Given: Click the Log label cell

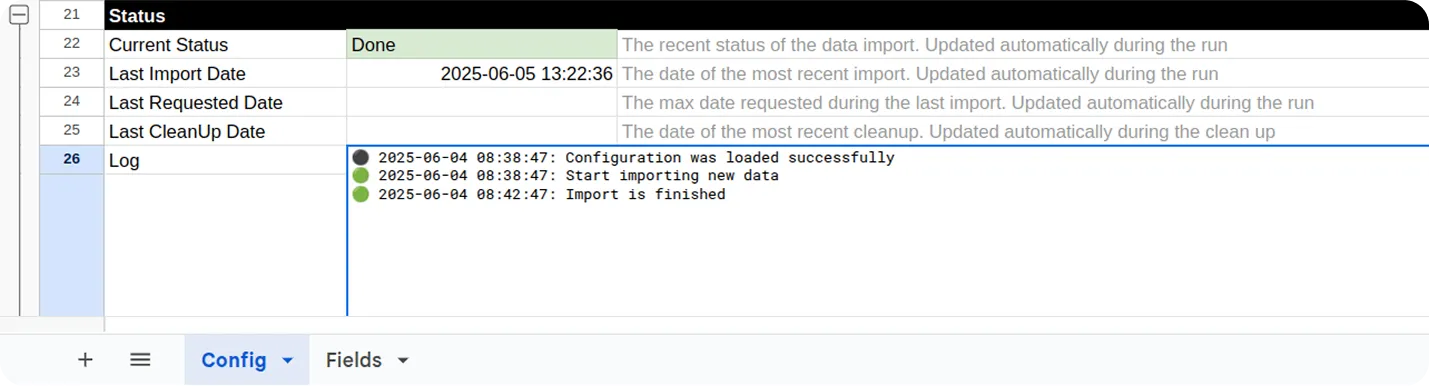Looking at the screenshot, I should (225, 160).
